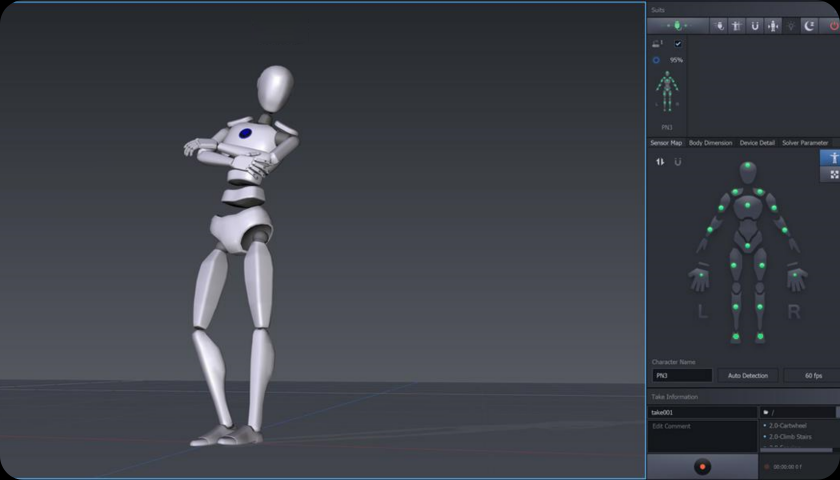Open the take folder path selector
The height and width of the screenshot is (480, 840).
797,412
